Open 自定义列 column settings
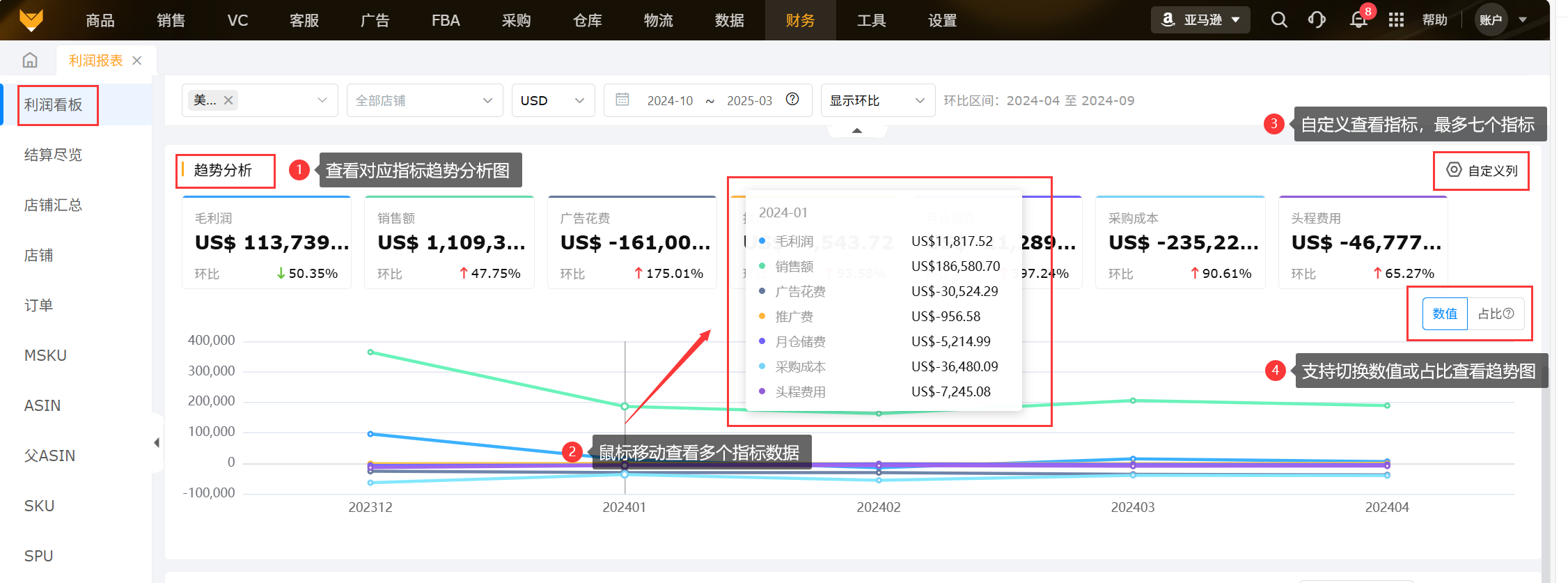This screenshot has height=583, width=1568. pyautogui.click(x=1482, y=171)
